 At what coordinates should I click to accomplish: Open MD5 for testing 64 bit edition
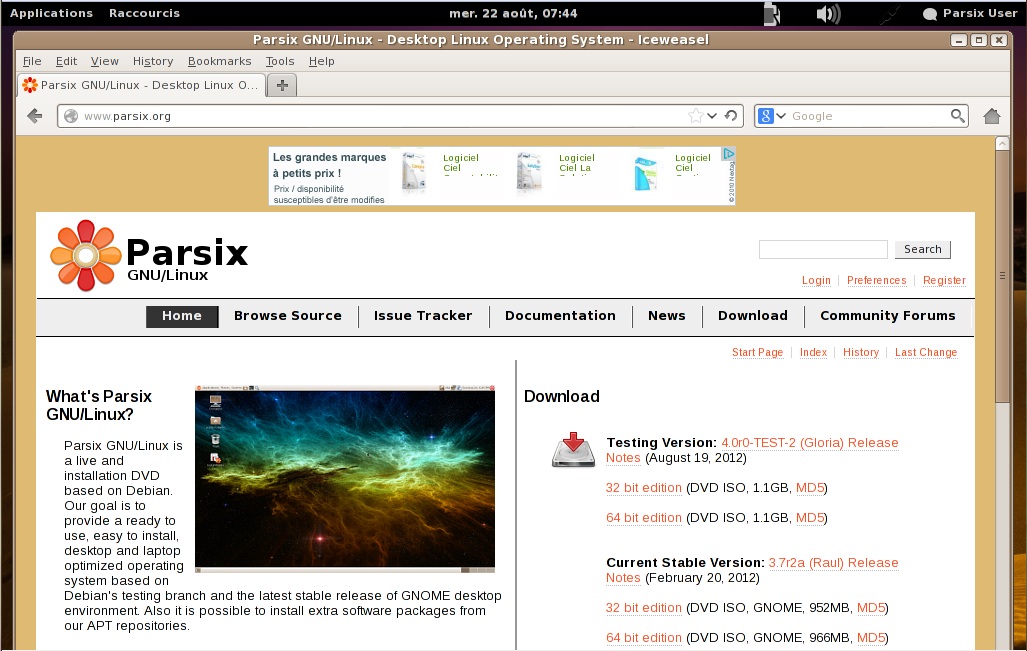tap(810, 518)
